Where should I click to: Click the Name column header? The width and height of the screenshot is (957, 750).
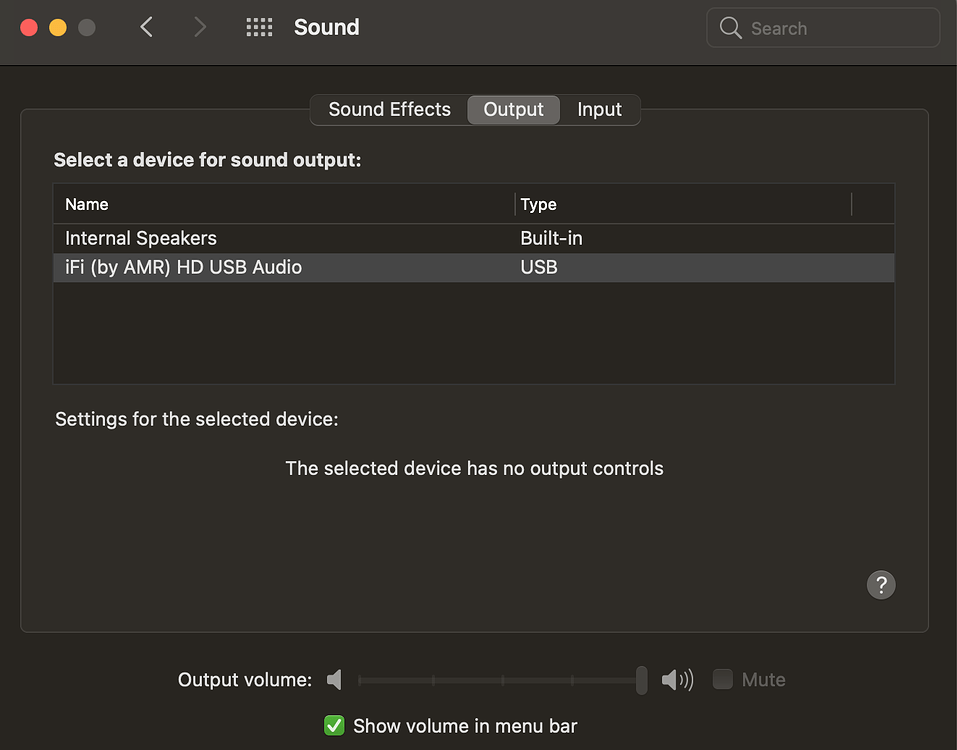(86, 204)
